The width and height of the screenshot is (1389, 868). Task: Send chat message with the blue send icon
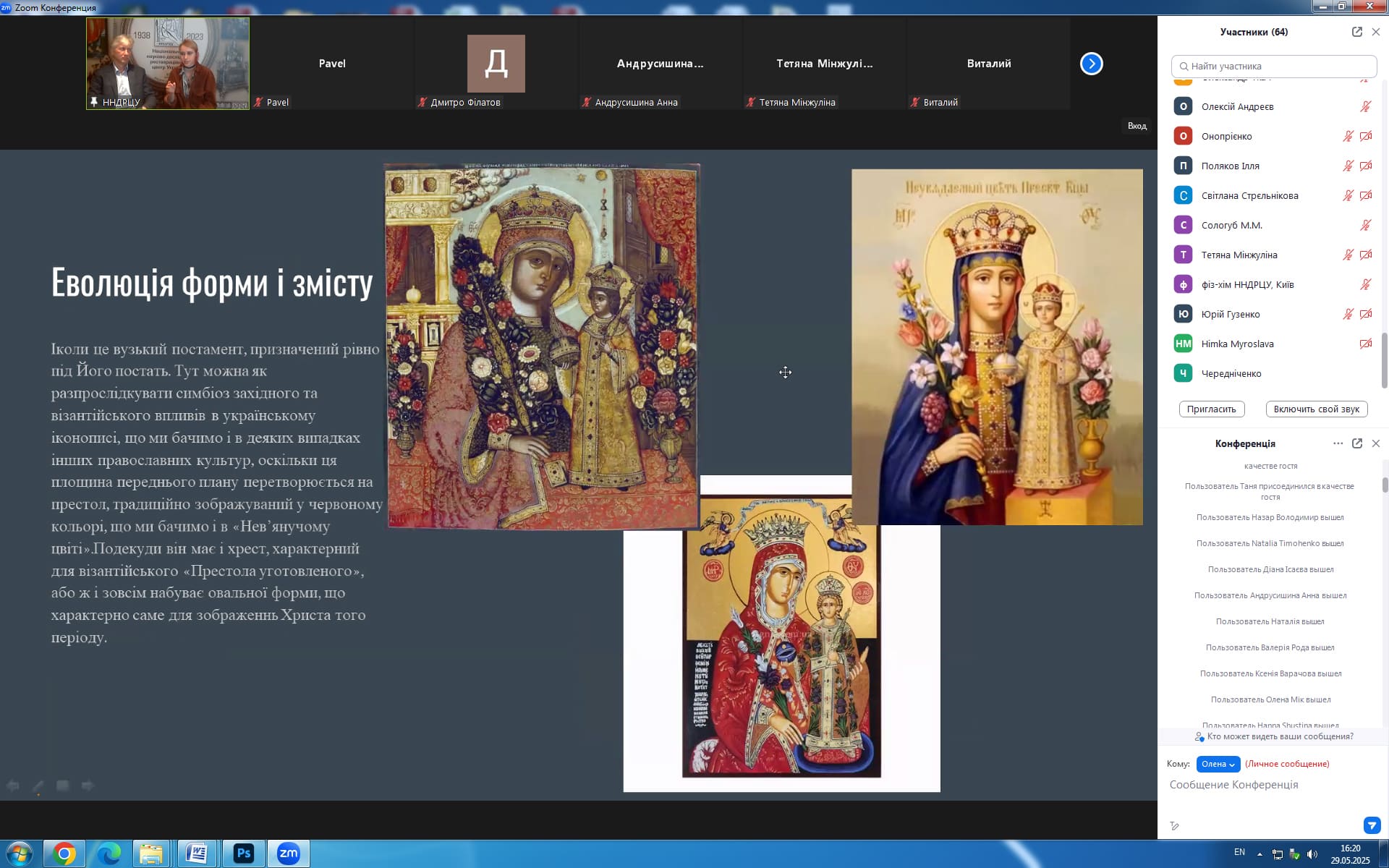tap(1372, 825)
